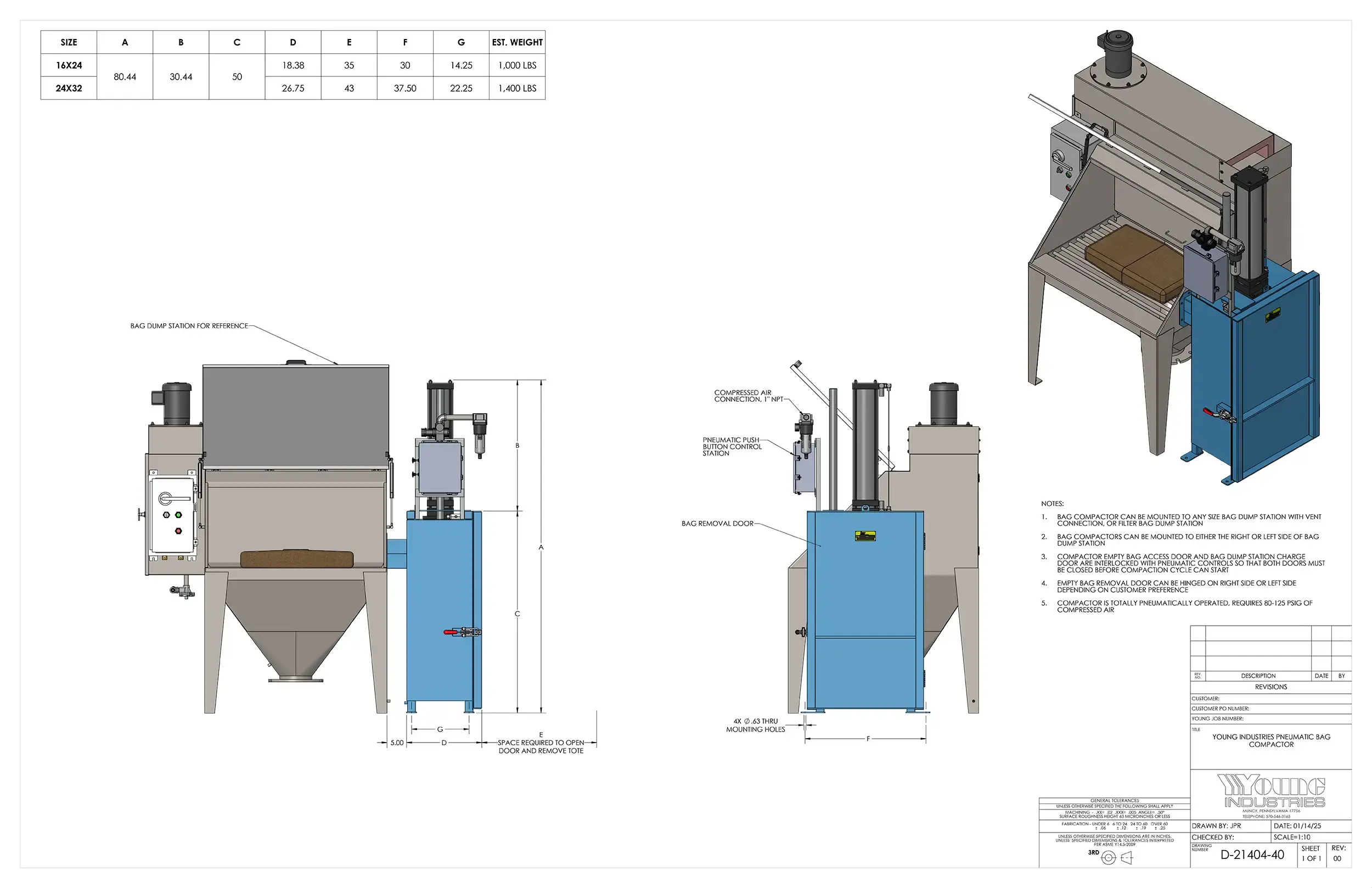Click note 5 about 80-125 PSIG air
This screenshot has width=1372, height=888.
(x=1177, y=606)
